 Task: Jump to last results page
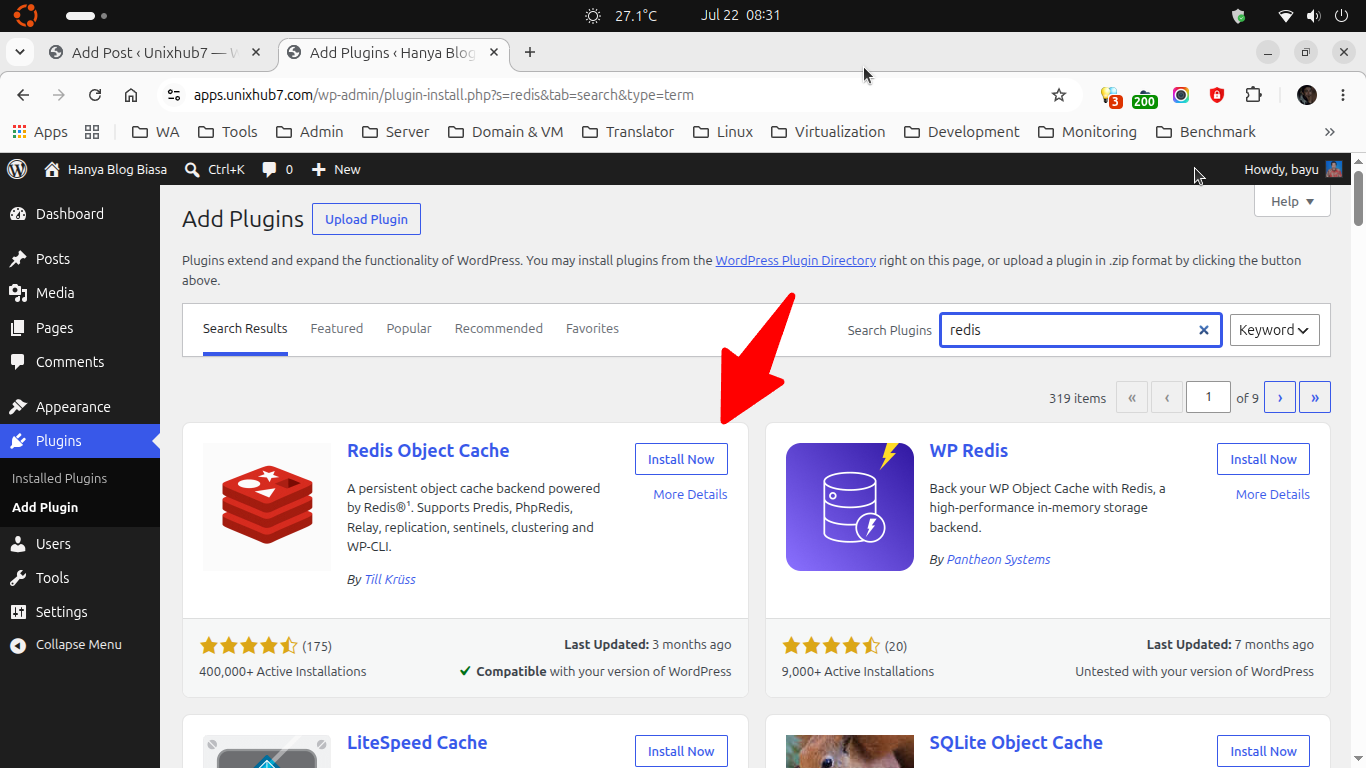[x=1315, y=397]
